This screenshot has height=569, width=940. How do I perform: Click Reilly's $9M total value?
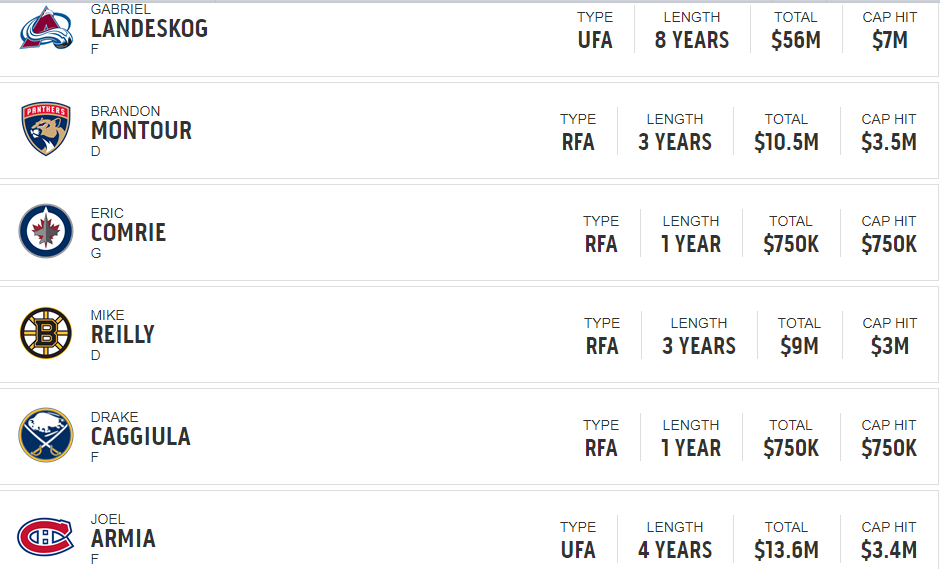[x=799, y=346]
